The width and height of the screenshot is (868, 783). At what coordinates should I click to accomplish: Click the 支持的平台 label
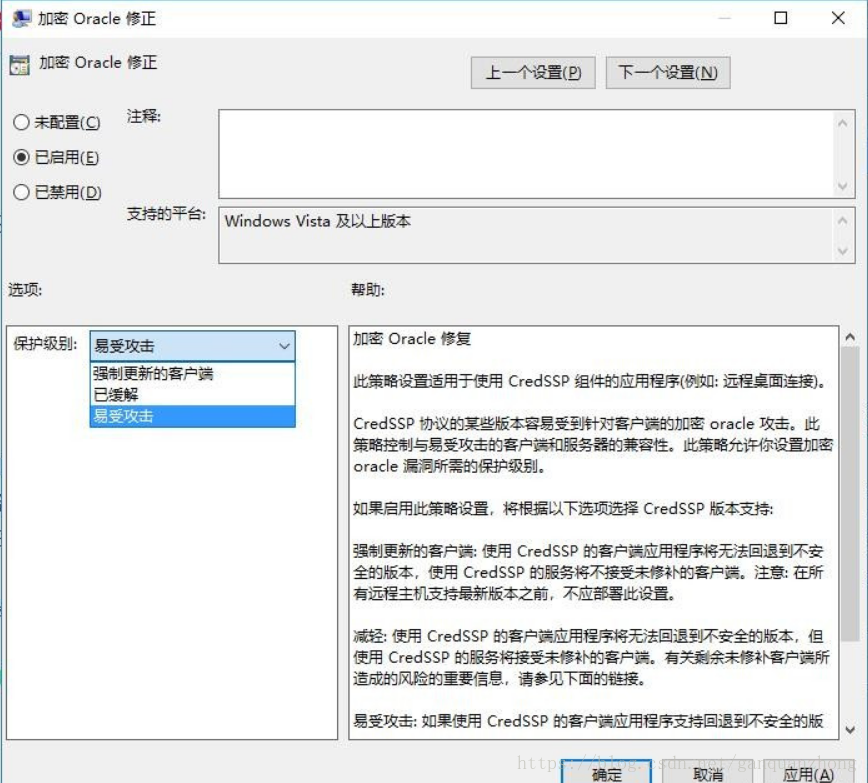166,214
